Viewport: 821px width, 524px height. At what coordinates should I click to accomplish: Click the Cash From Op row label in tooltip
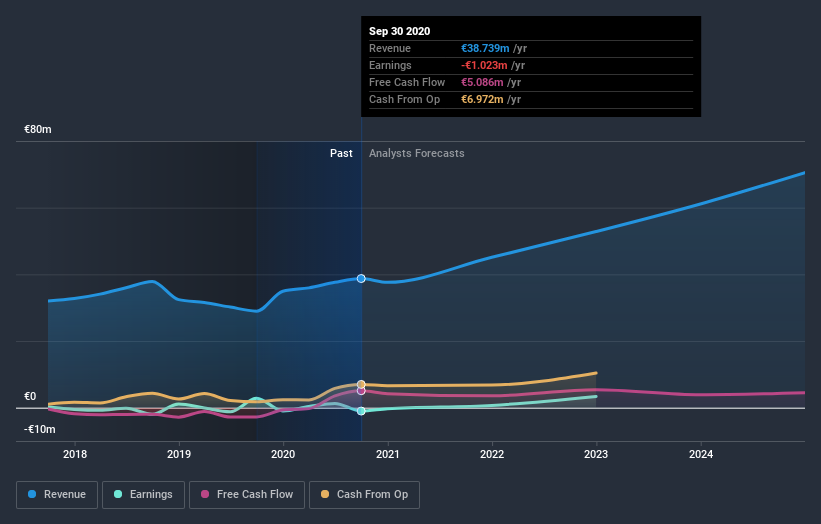(x=404, y=99)
